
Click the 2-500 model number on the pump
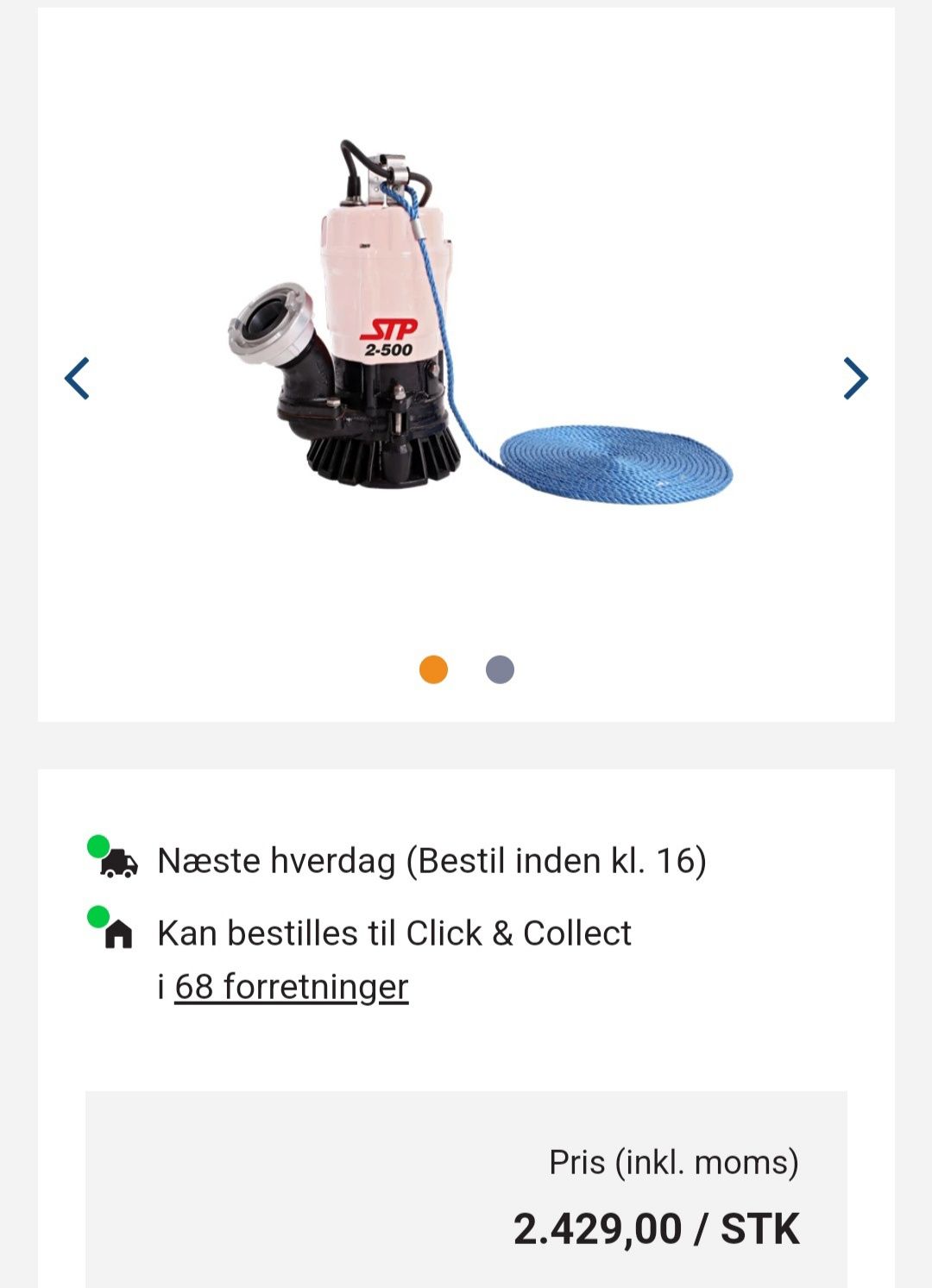[388, 349]
